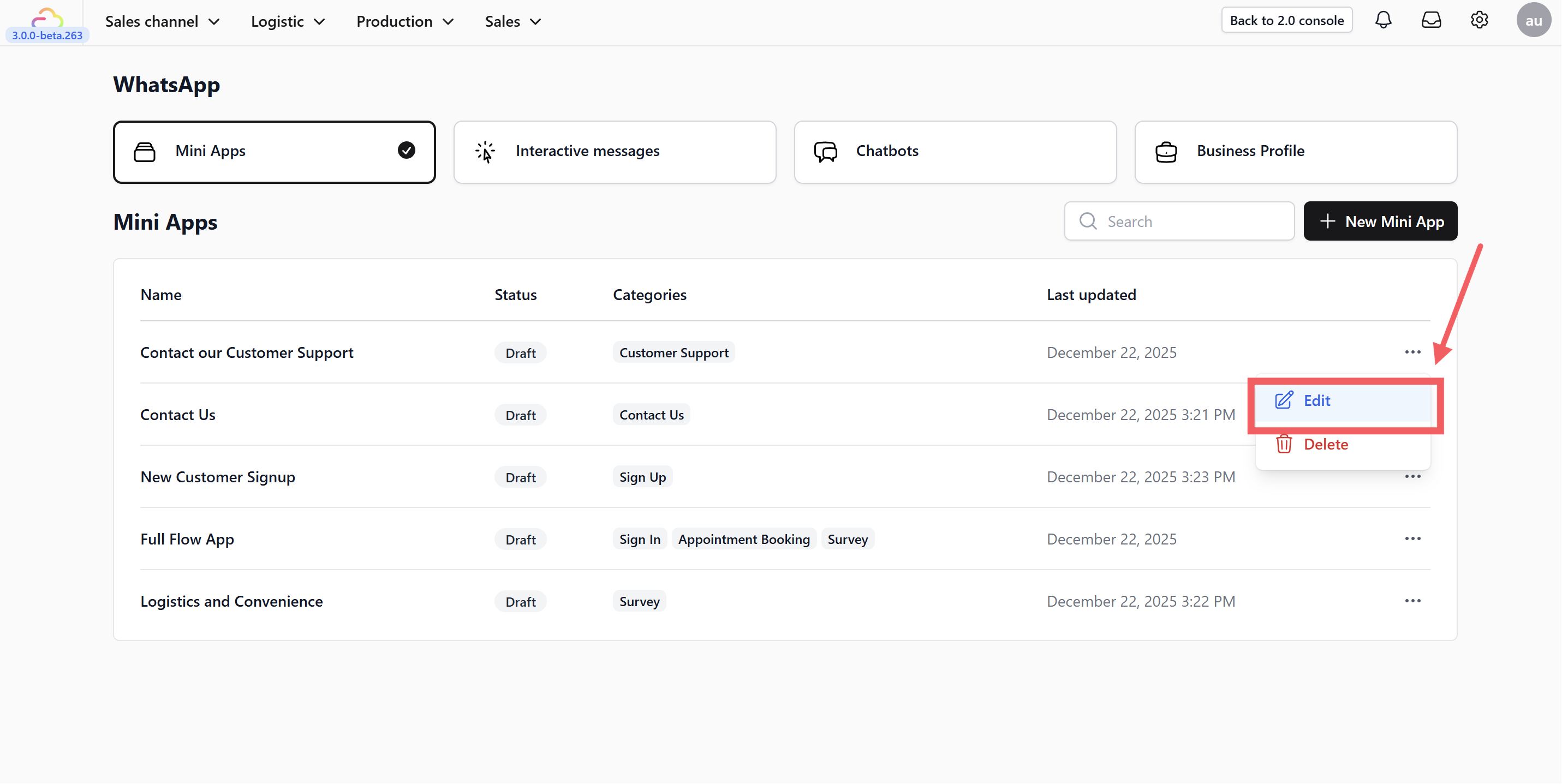Select the Mini Apps tab
This screenshot has width=1562, height=784.
click(x=274, y=152)
